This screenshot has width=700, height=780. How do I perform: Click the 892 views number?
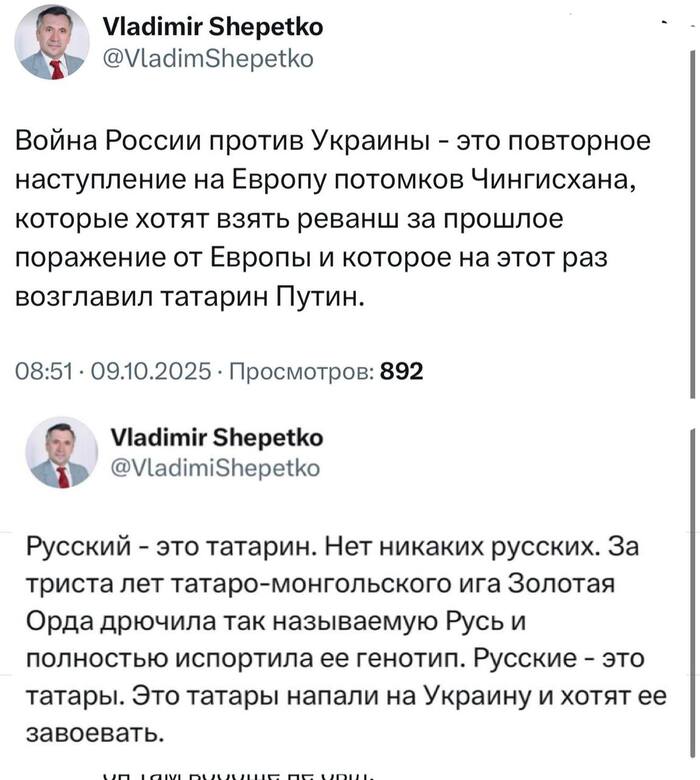tap(402, 372)
